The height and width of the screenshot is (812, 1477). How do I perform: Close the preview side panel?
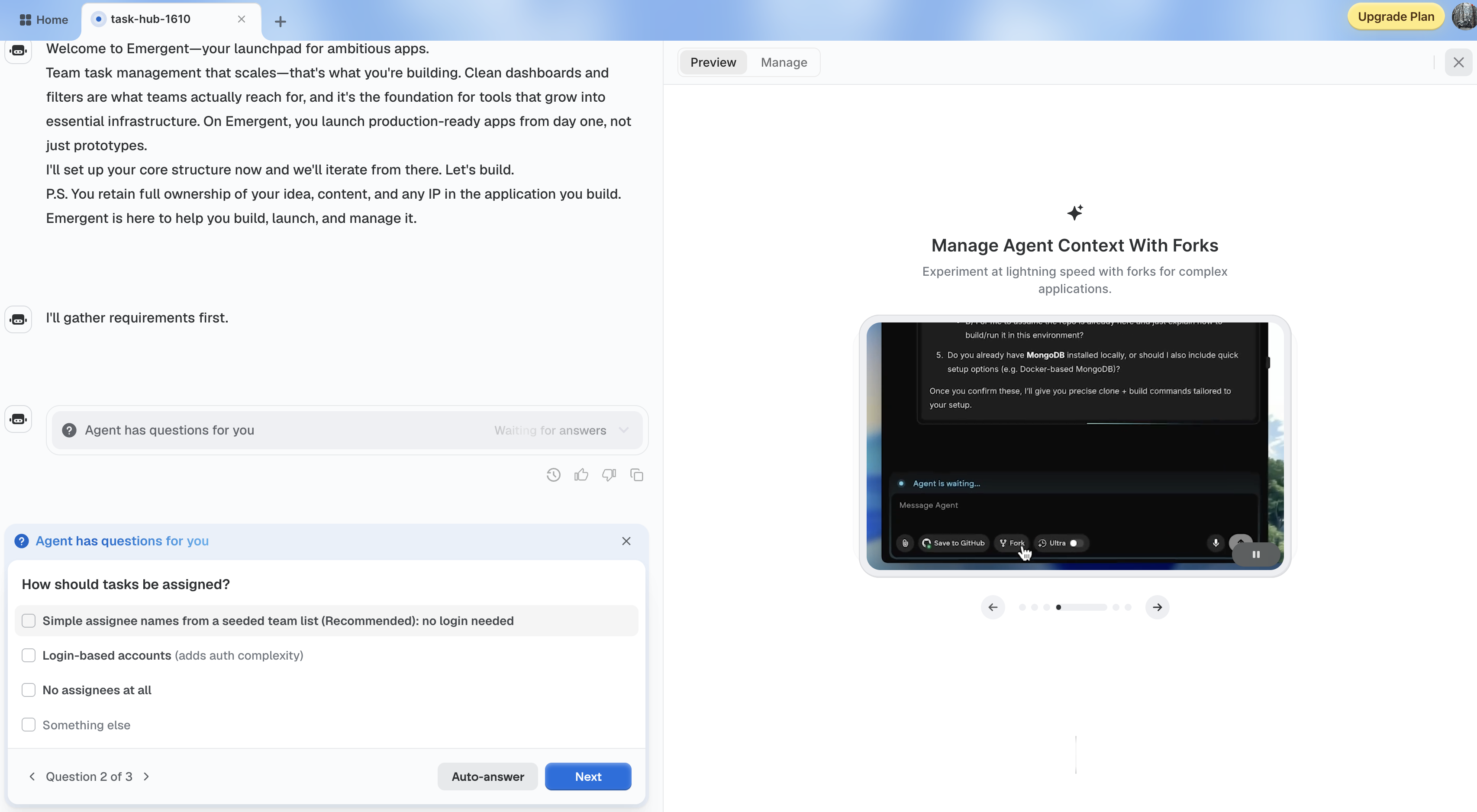[1458, 62]
